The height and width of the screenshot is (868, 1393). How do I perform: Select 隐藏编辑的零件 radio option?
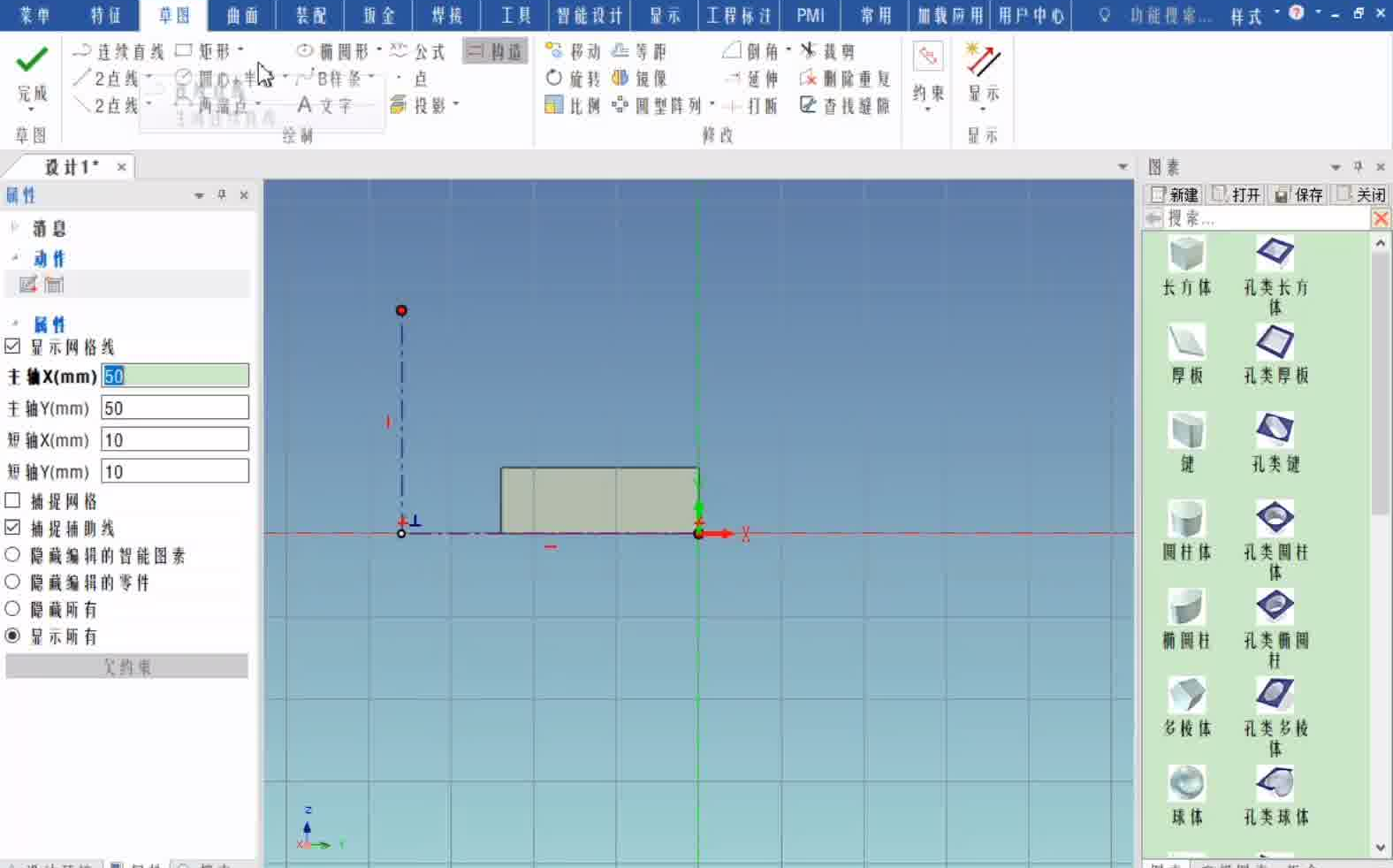click(x=12, y=582)
